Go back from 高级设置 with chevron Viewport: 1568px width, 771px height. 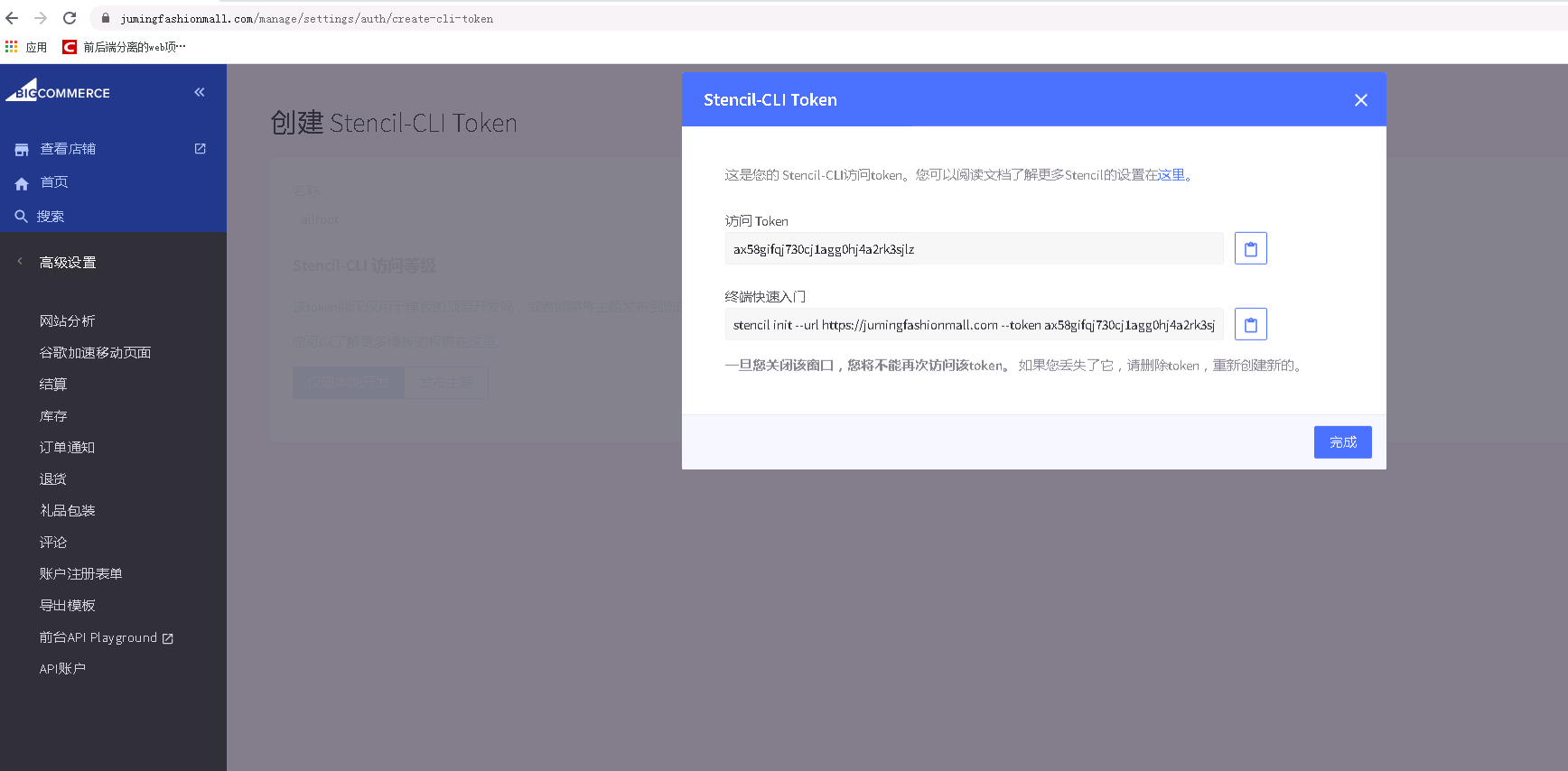tap(20, 262)
